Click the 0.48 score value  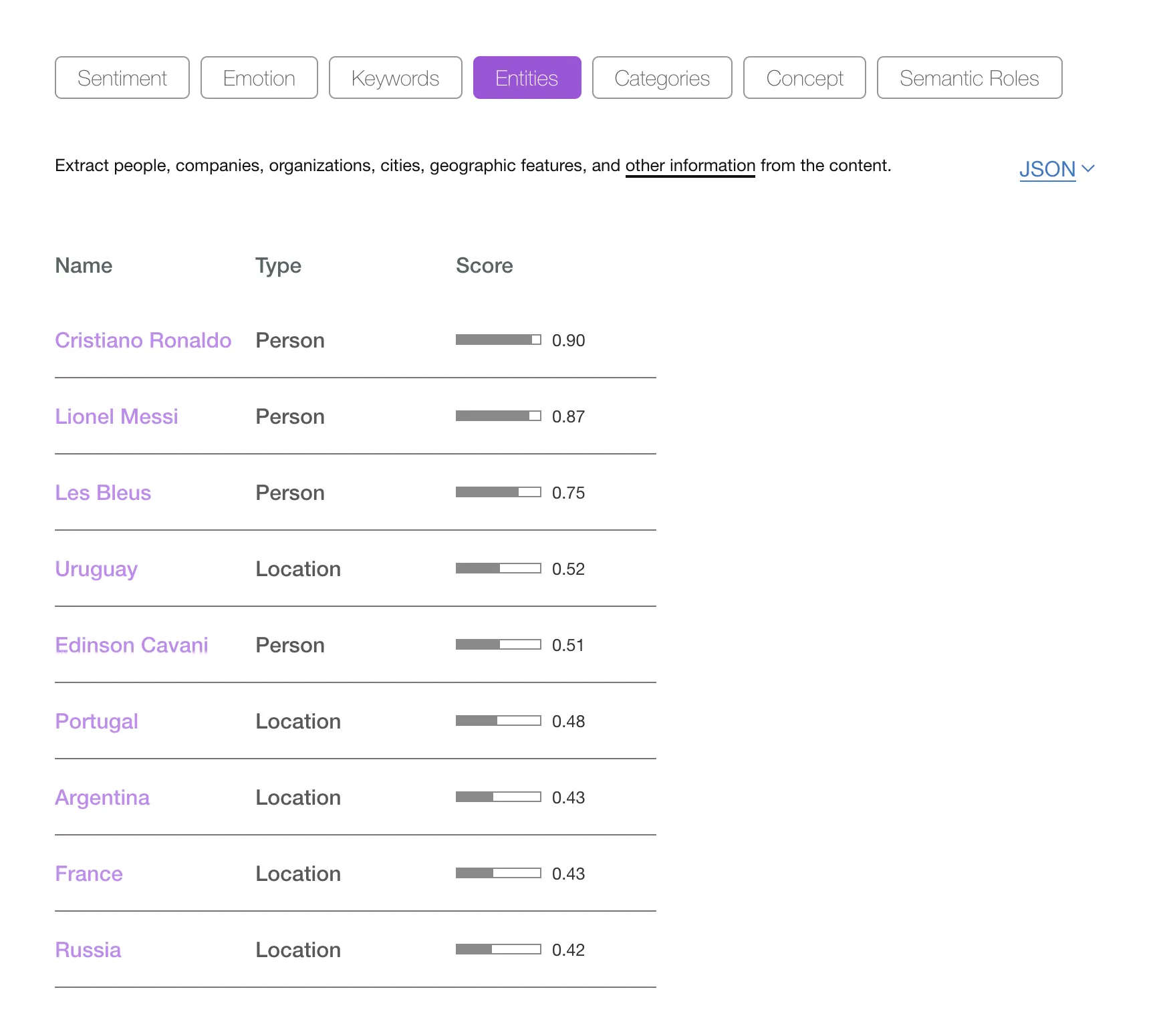[568, 721]
